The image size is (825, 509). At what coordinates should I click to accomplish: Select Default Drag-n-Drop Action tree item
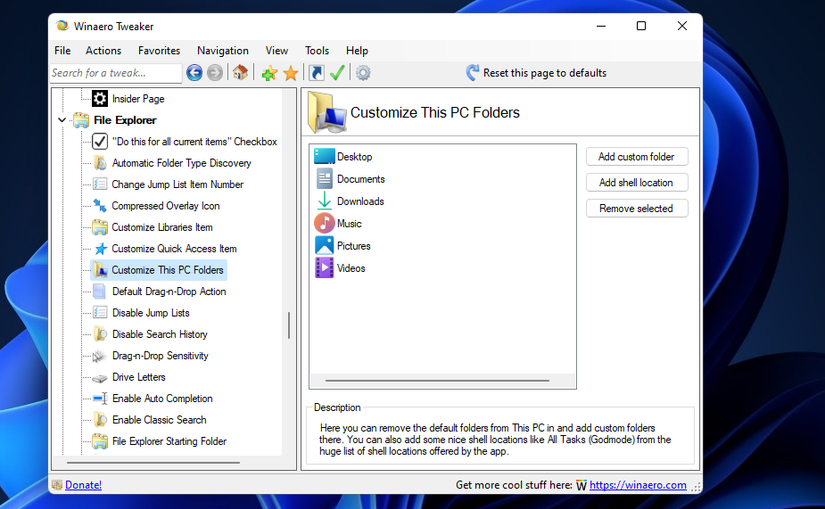coord(169,291)
